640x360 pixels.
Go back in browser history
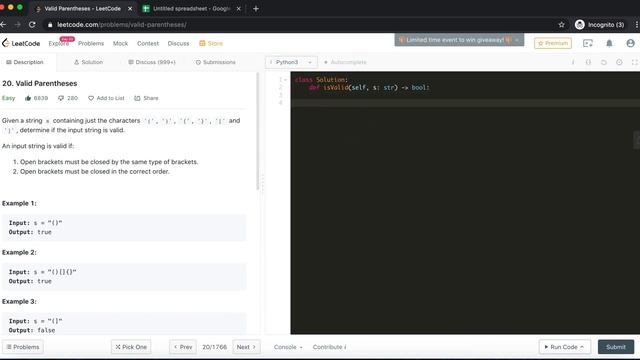pyautogui.click(x=3, y=25)
